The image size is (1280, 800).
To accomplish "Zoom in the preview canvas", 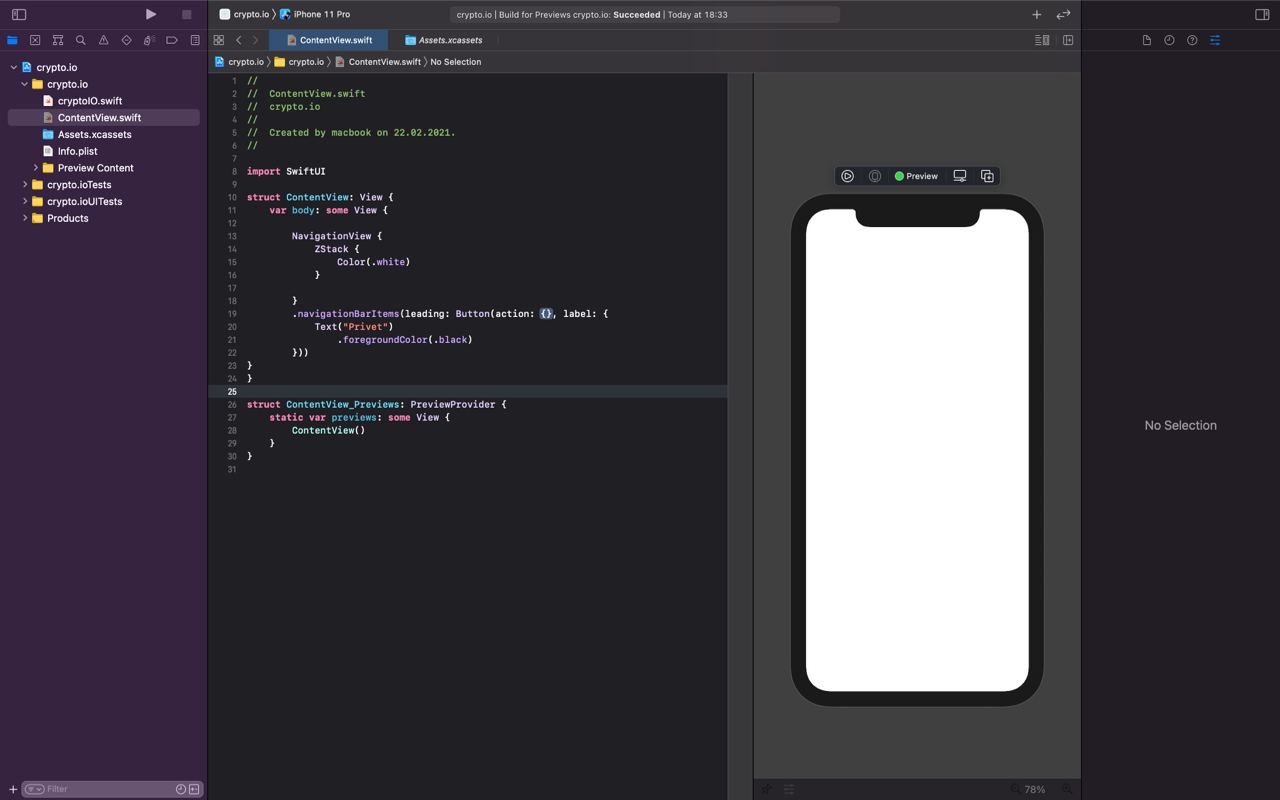I will tap(1067, 789).
